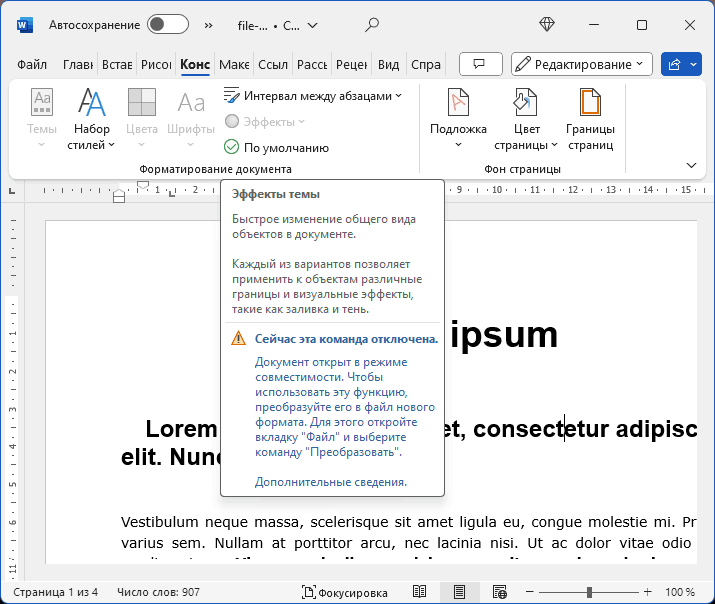
Task: Expand the quick access toolbar overflow arrows
Action: (208, 26)
